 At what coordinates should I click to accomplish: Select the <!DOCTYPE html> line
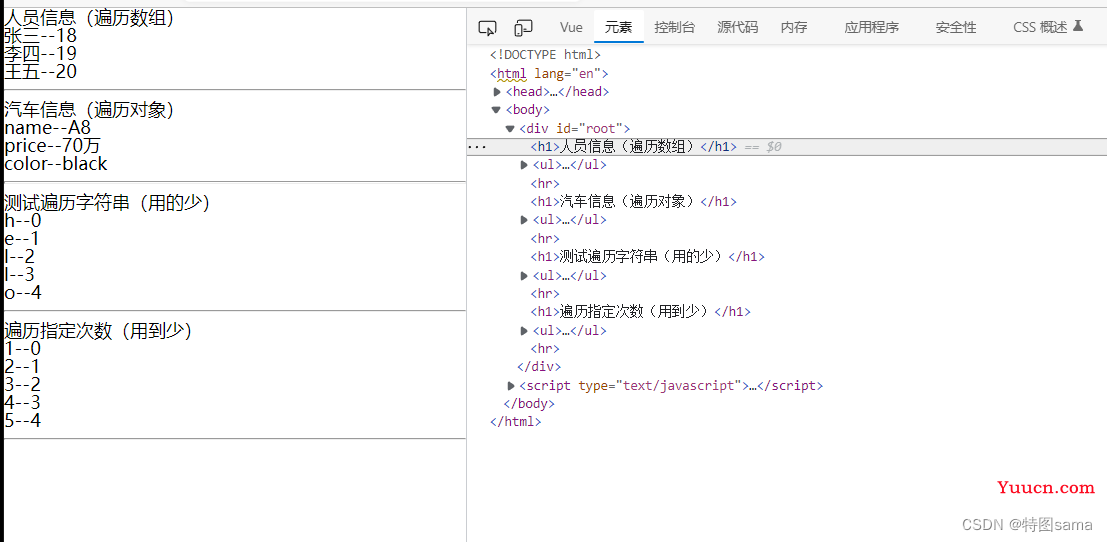(545, 54)
